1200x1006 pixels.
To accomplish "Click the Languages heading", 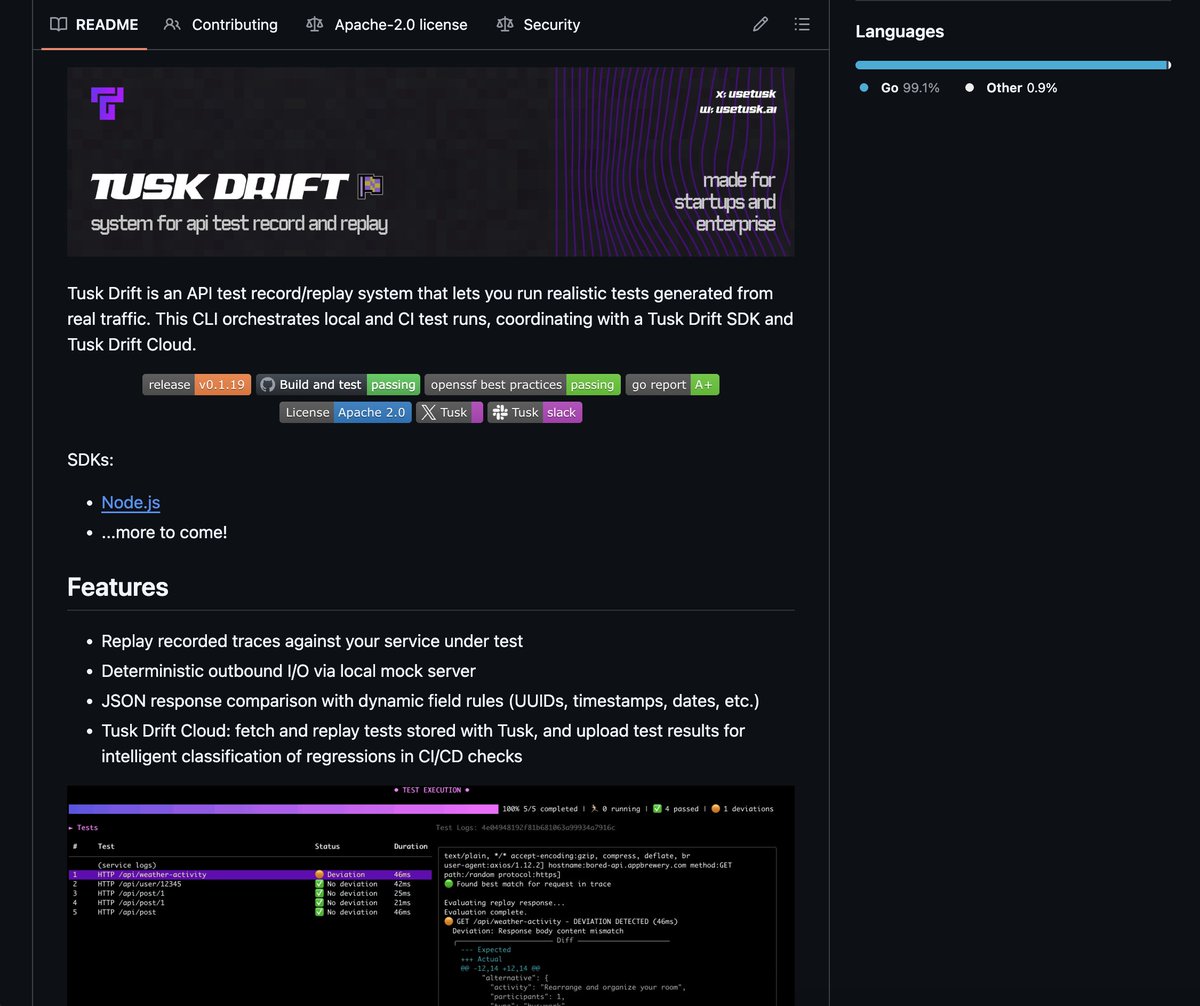I will pyautogui.click(x=900, y=31).
